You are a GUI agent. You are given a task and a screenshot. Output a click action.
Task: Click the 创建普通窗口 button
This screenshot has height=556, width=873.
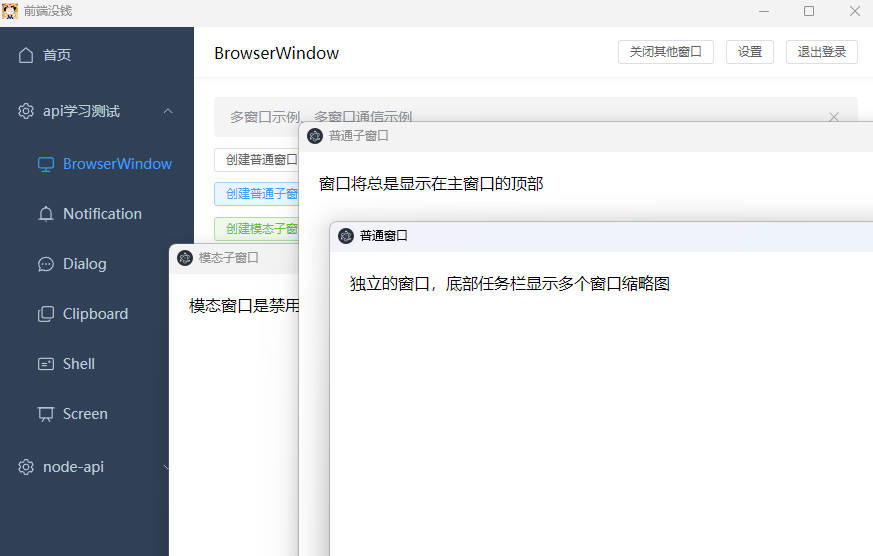(x=257, y=160)
